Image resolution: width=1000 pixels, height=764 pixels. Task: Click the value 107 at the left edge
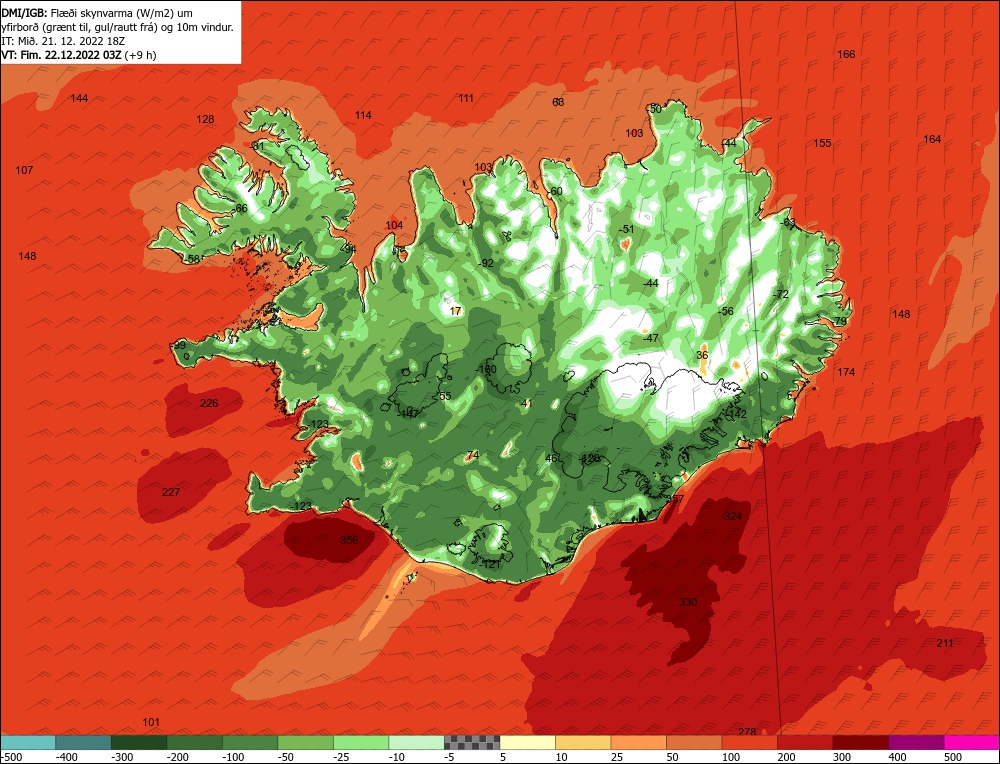pyautogui.click(x=24, y=170)
